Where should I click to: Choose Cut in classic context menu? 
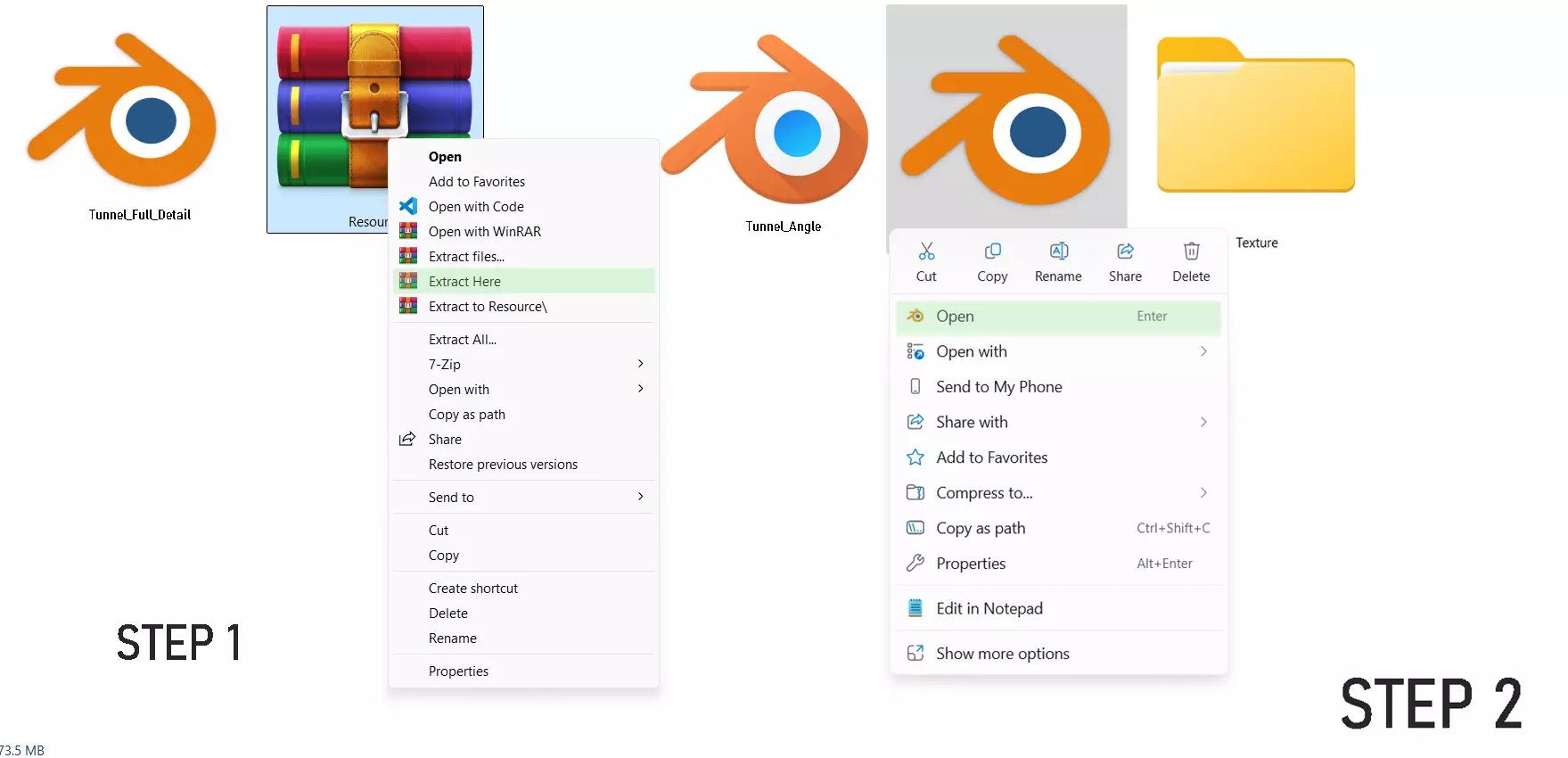tap(523, 530)
